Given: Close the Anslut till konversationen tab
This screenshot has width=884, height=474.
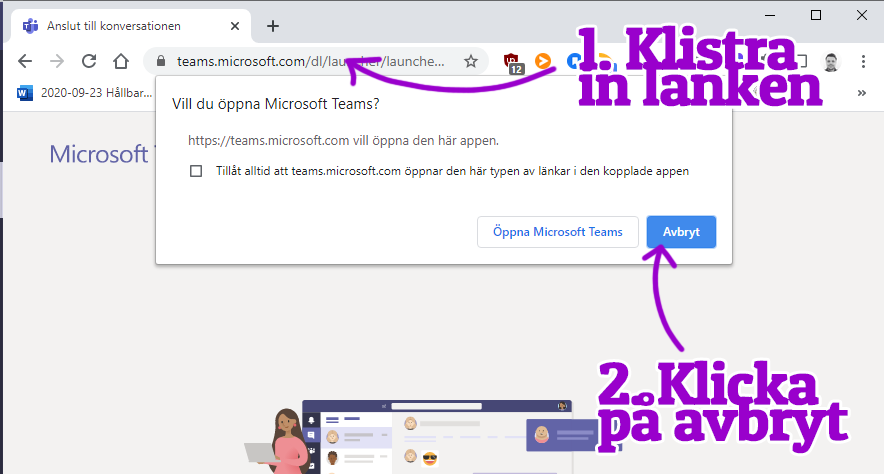Looking at the screenshot, I should 235,26.
